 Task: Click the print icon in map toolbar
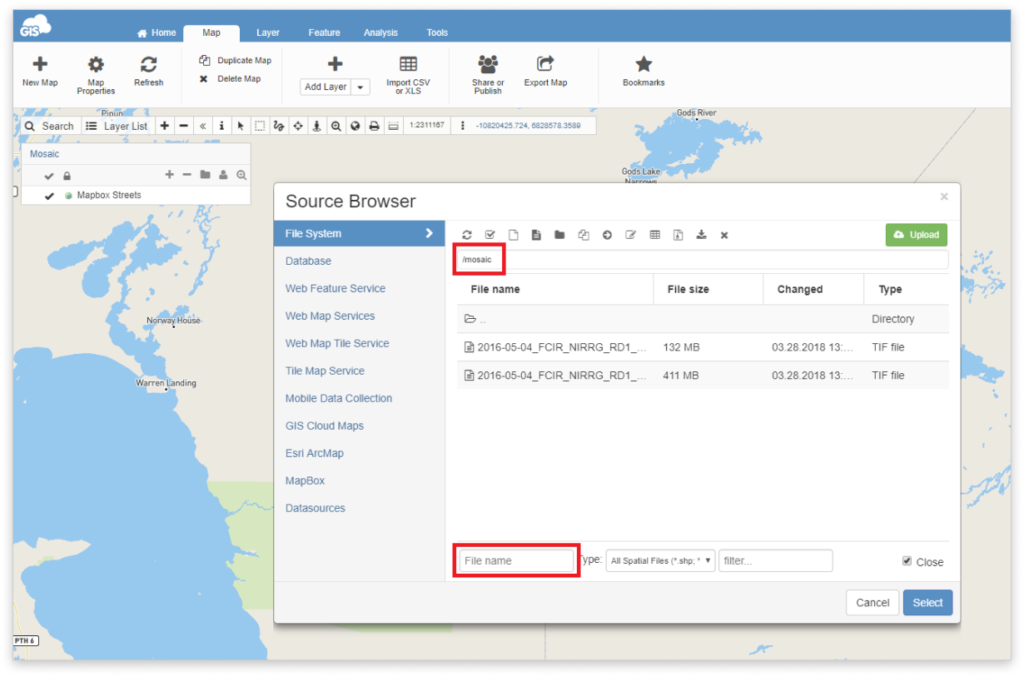tap(374, 126)
